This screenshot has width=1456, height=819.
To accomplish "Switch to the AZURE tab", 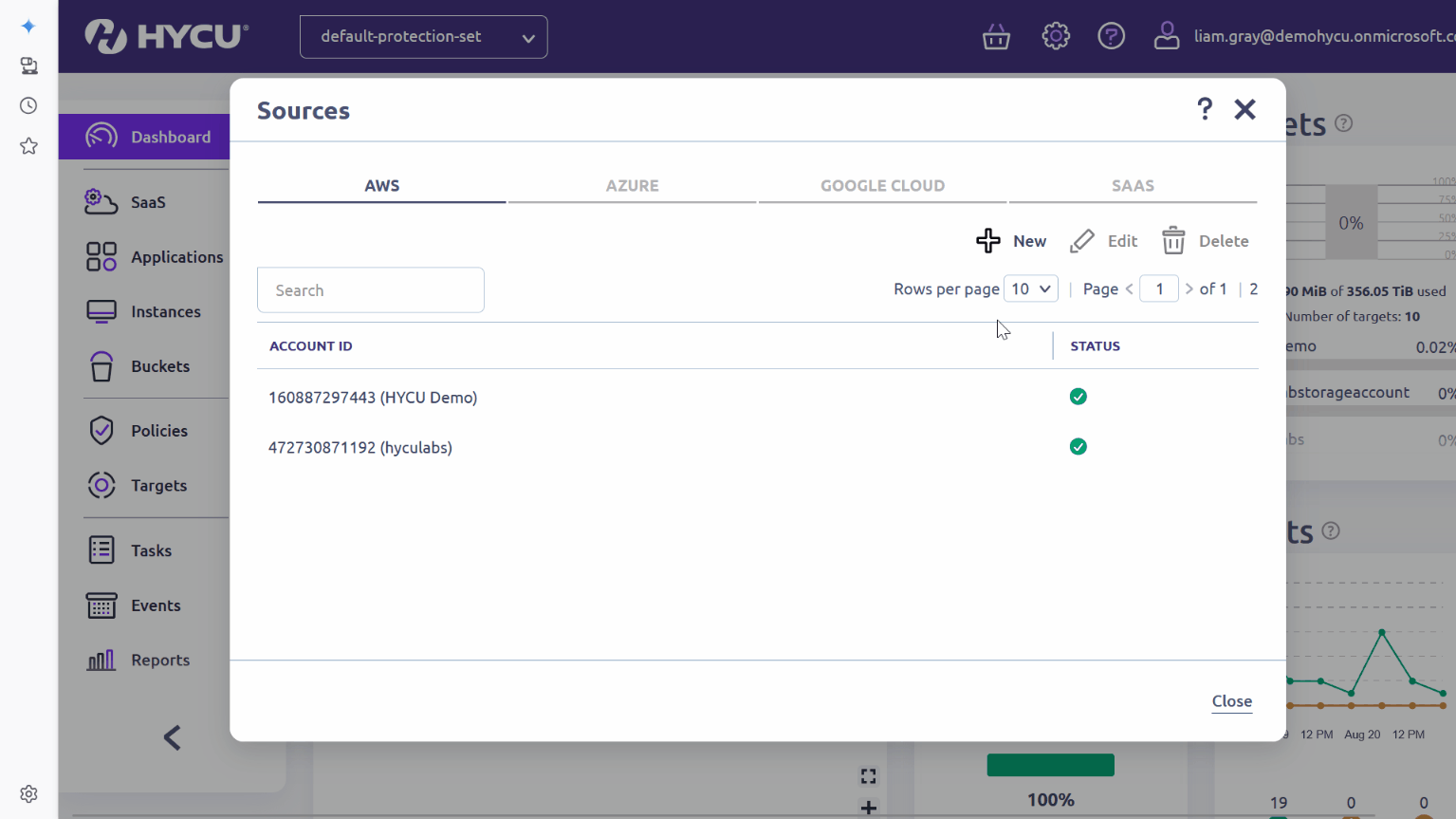I will tap(632, 186).
